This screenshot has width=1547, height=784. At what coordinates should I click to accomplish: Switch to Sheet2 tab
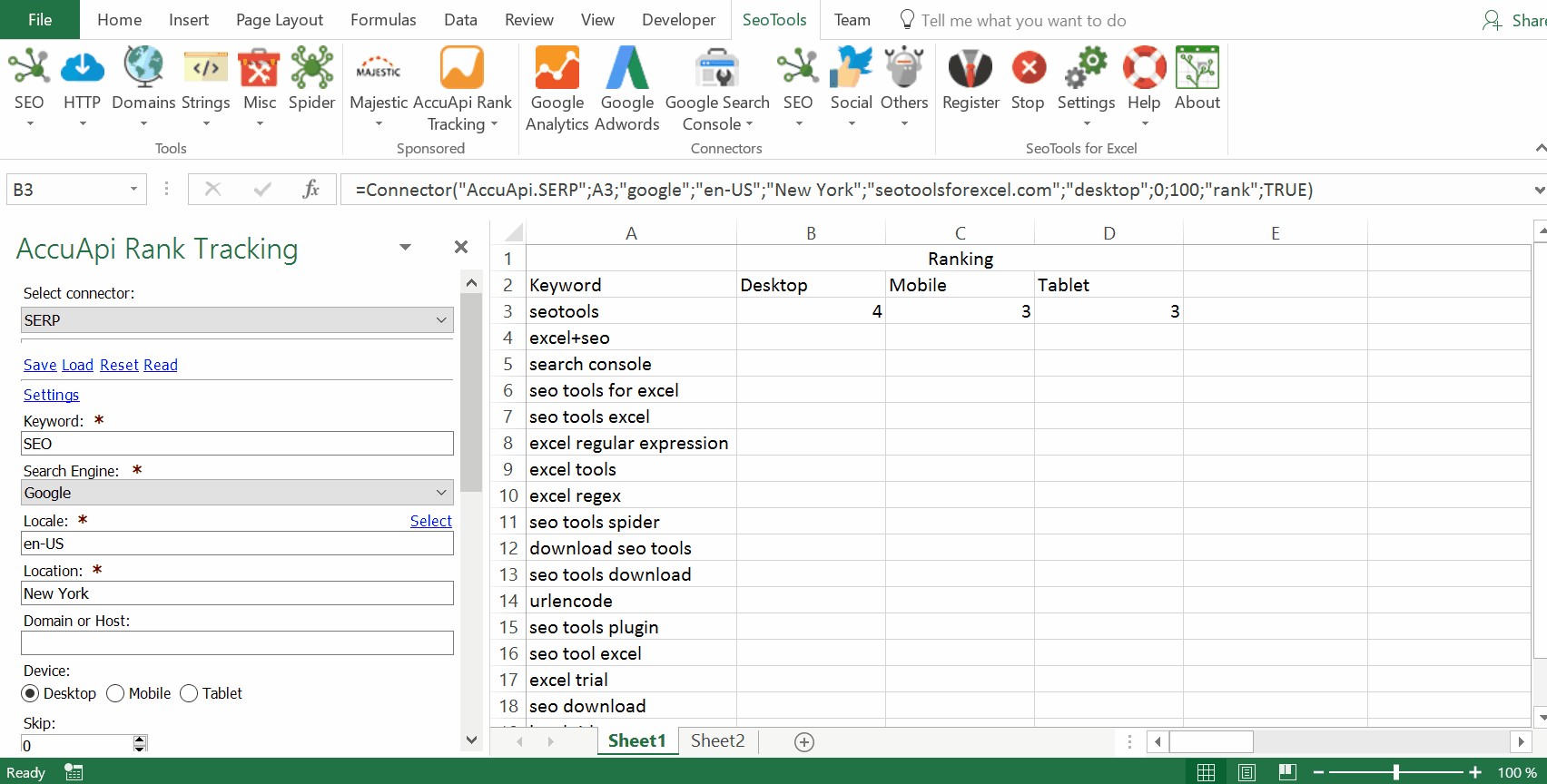[x=717, y=740]
